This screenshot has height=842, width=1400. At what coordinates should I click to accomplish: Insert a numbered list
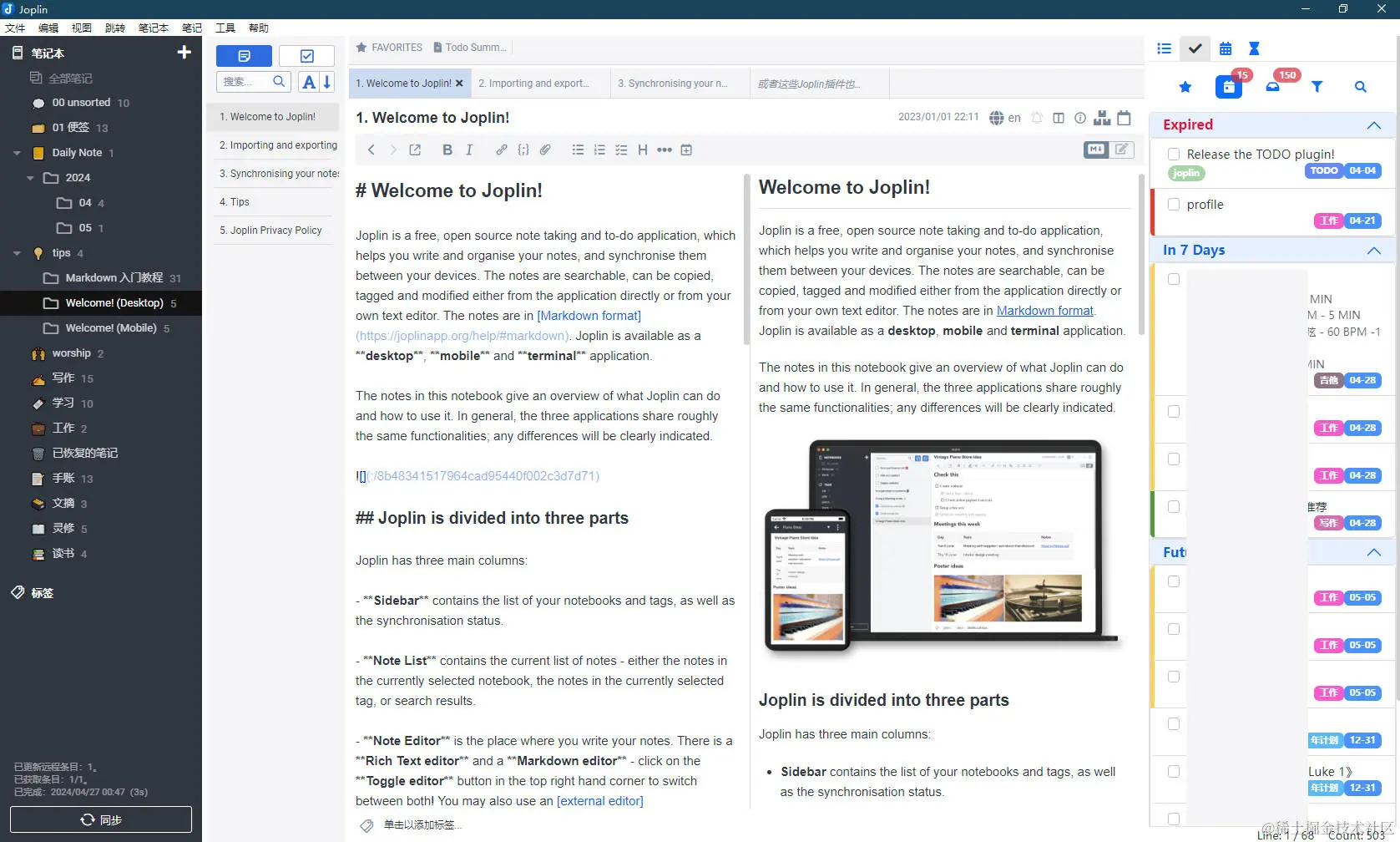tap(599, 150)
